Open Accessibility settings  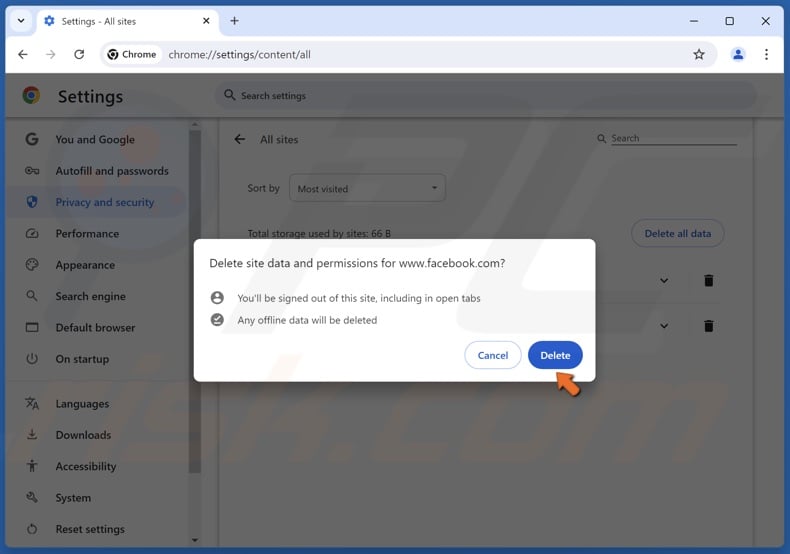point(97,466)
